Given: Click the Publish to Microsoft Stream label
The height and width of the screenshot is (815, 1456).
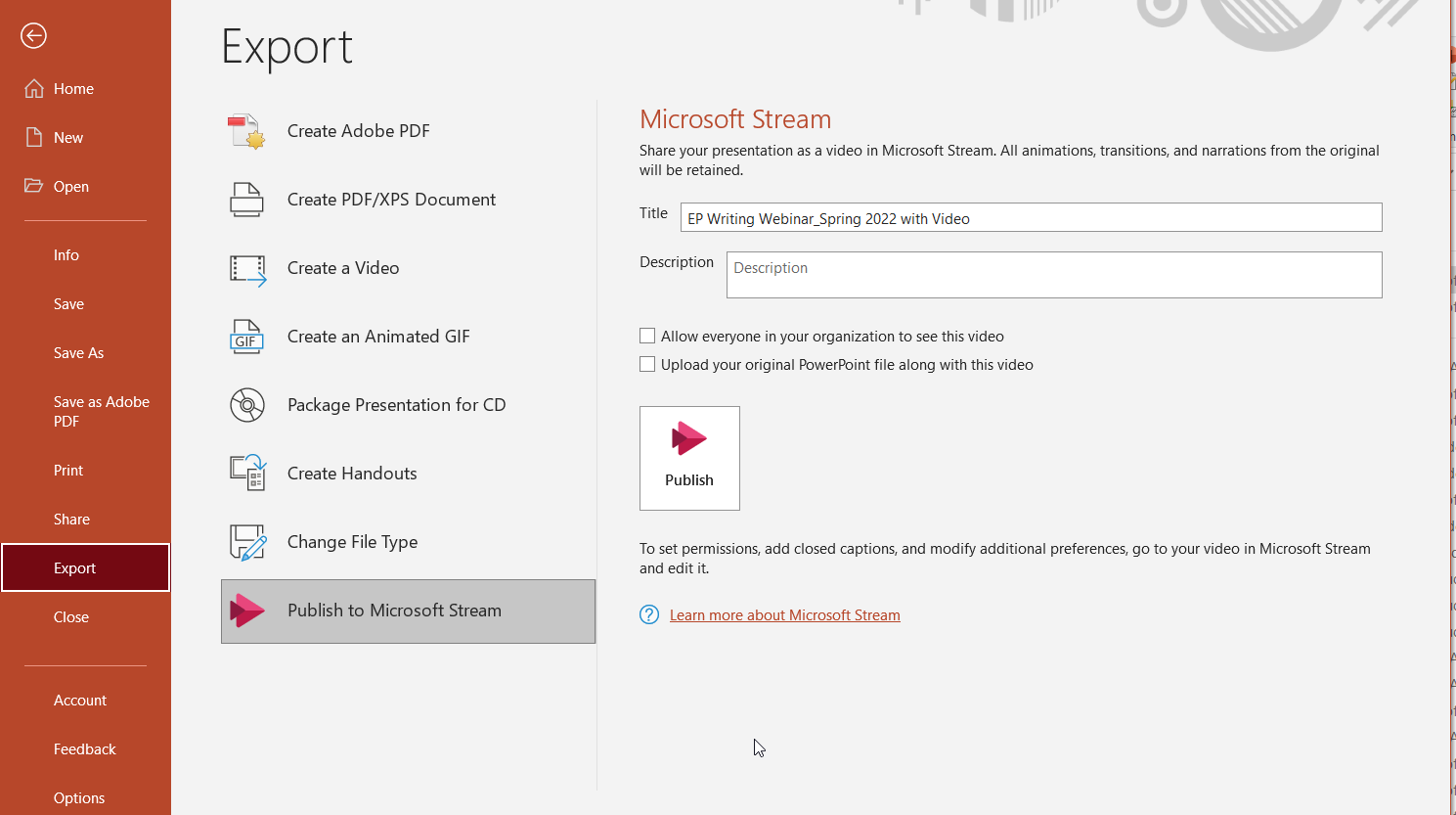Looking at the screenshot, I should 394,611.
